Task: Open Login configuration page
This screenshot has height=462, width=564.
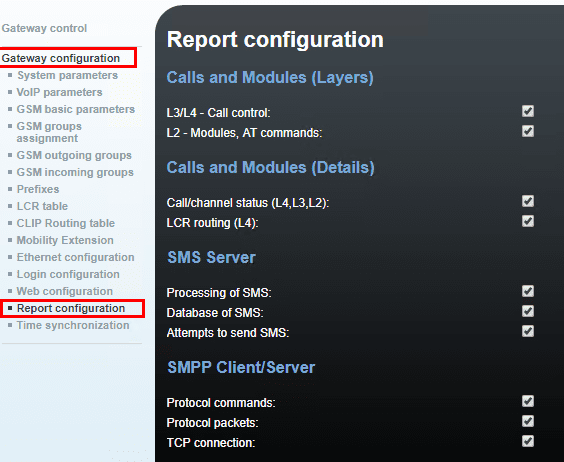Action: click(68, 274)
